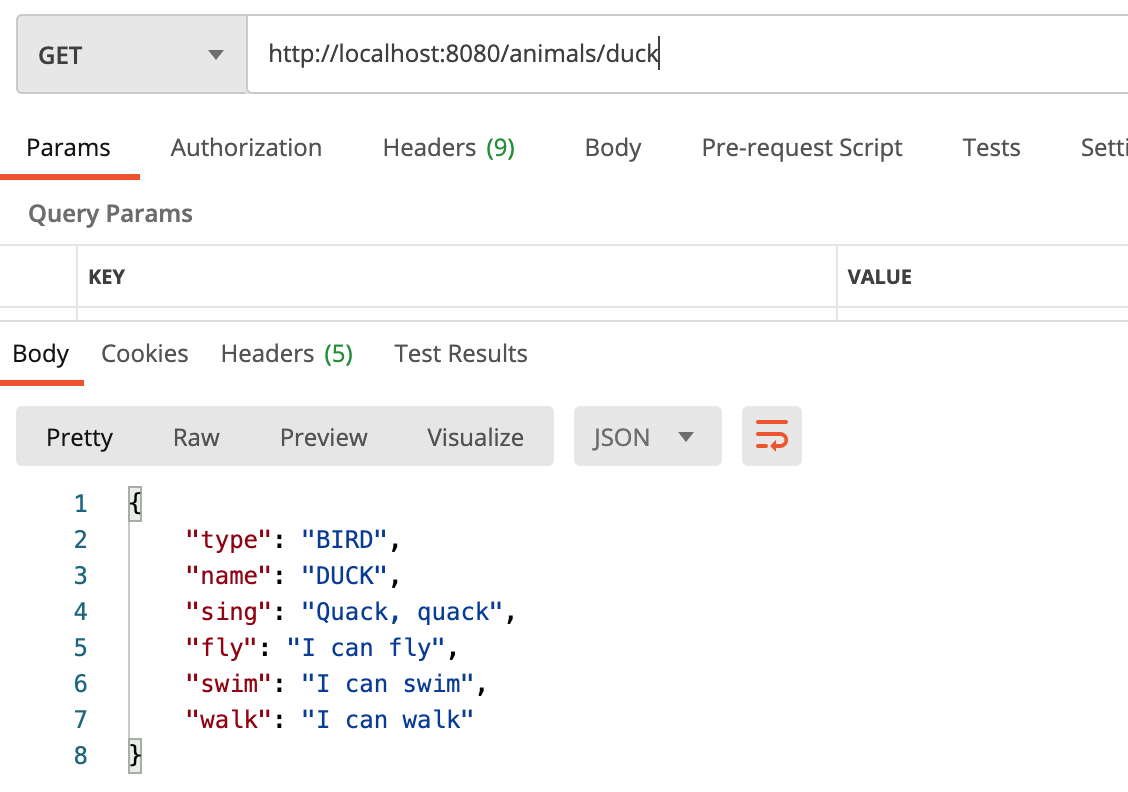Open the Pre-request Script tab
The width and height of the screenshot is (1128, 792).
tap(801, 147)
